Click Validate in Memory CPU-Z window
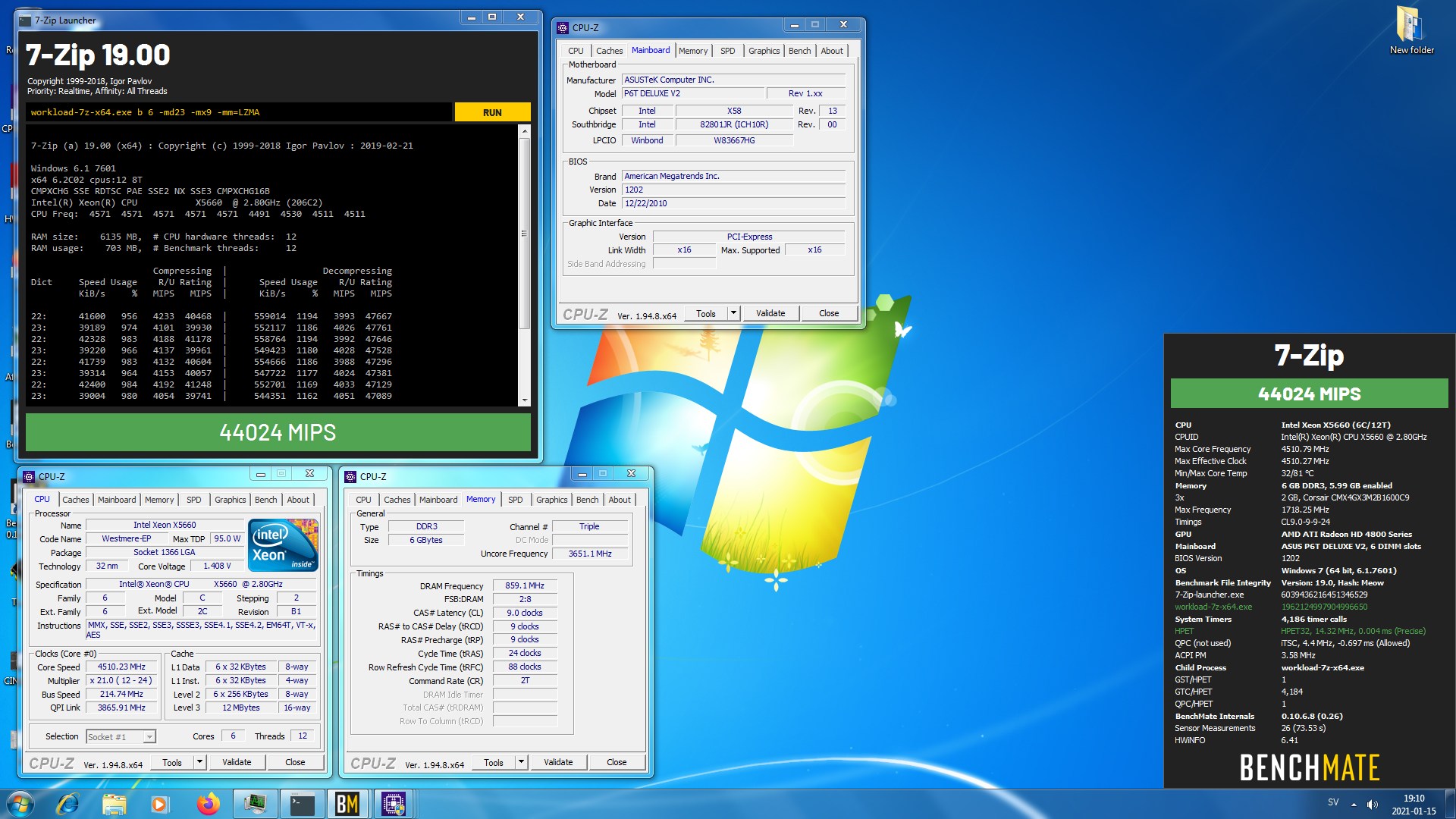Screen dimensions: 1456x819 click(558, 763)
